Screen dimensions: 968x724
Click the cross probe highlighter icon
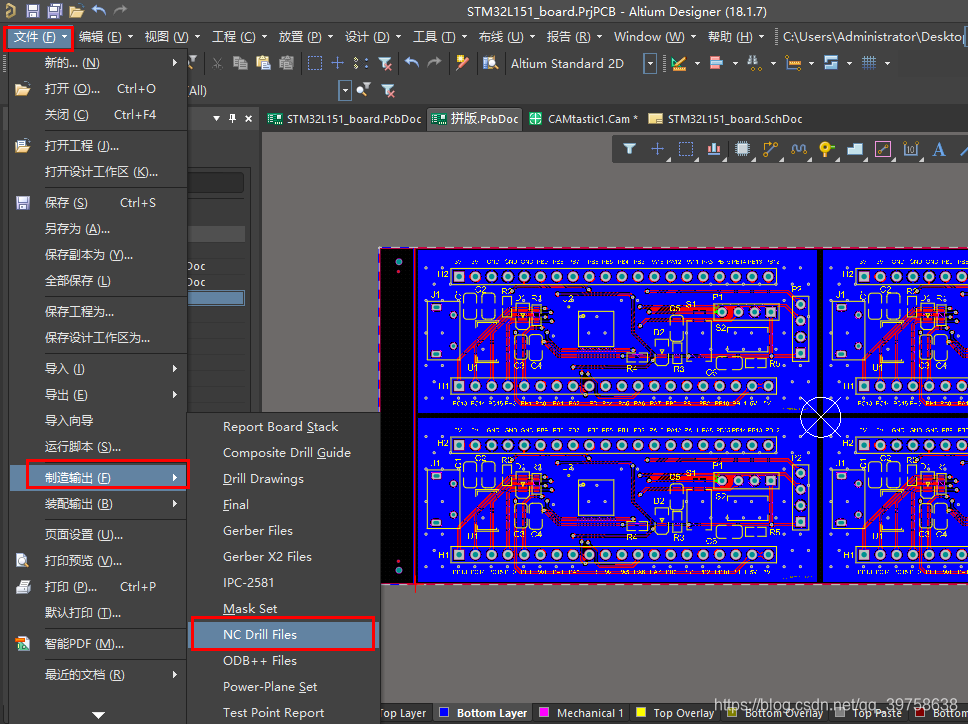[x=462, y=62]
